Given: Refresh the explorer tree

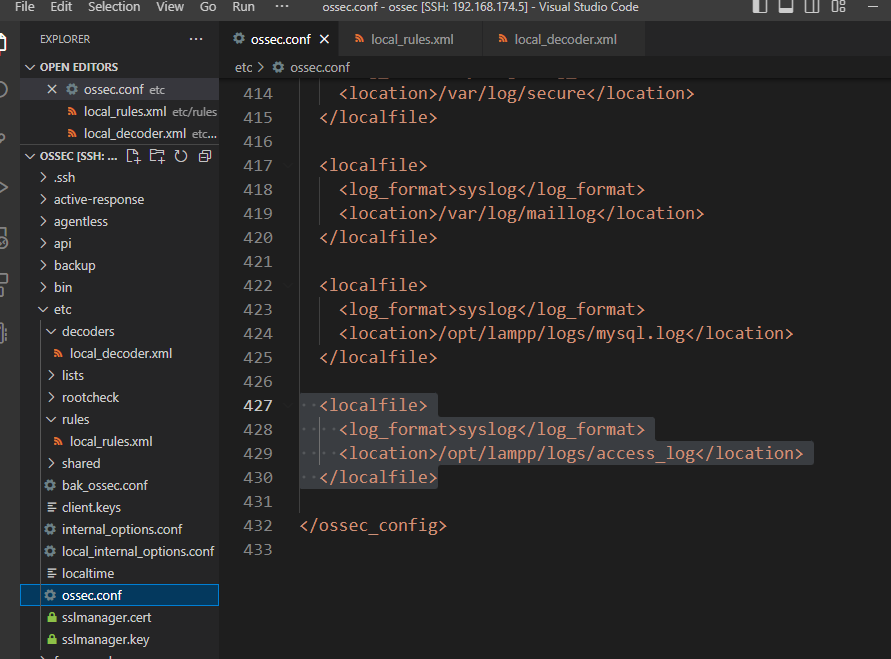Looking at the screenshot, I should (181, 156).
